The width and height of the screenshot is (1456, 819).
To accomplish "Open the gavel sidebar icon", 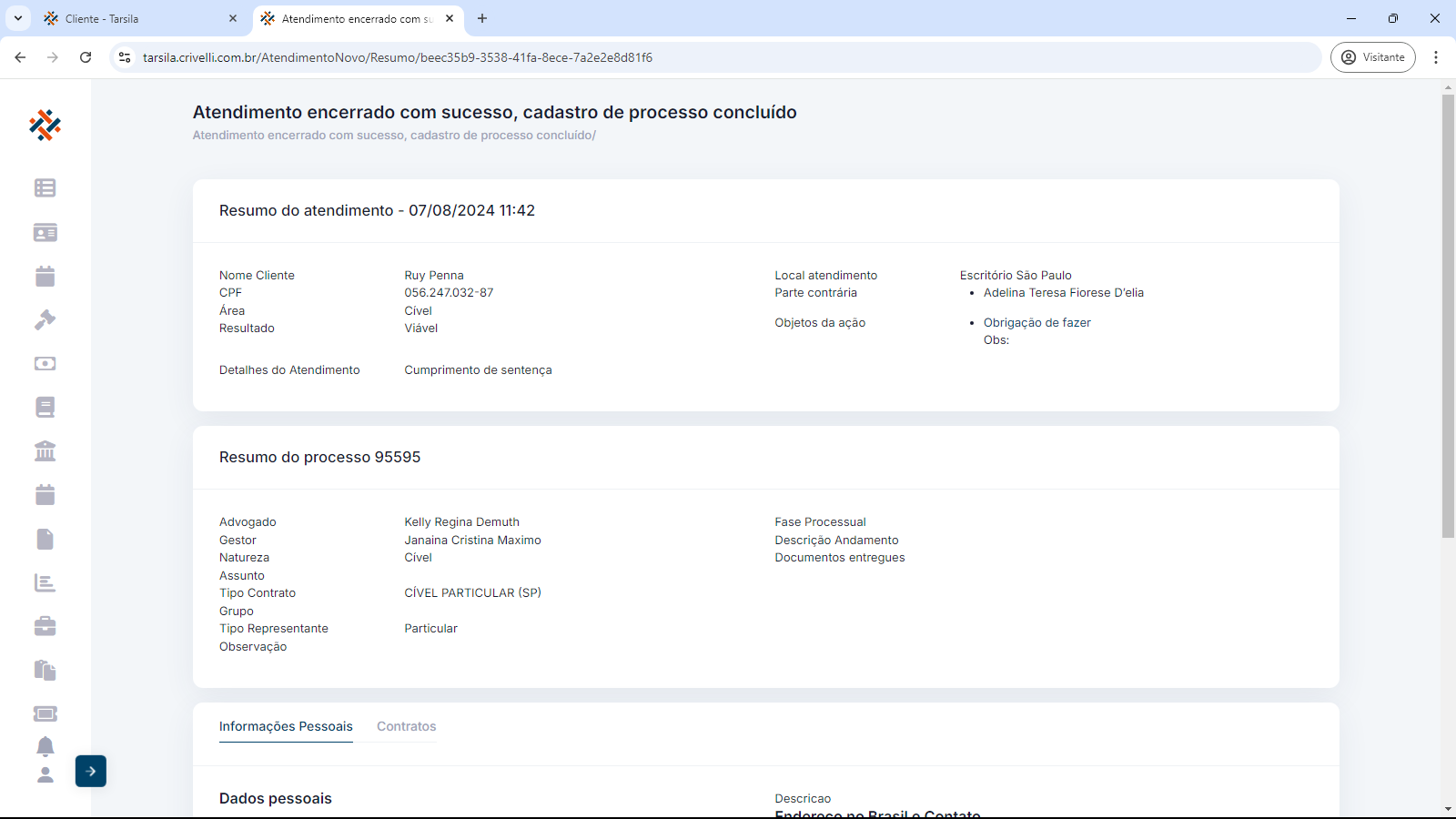I will (45, 319).
